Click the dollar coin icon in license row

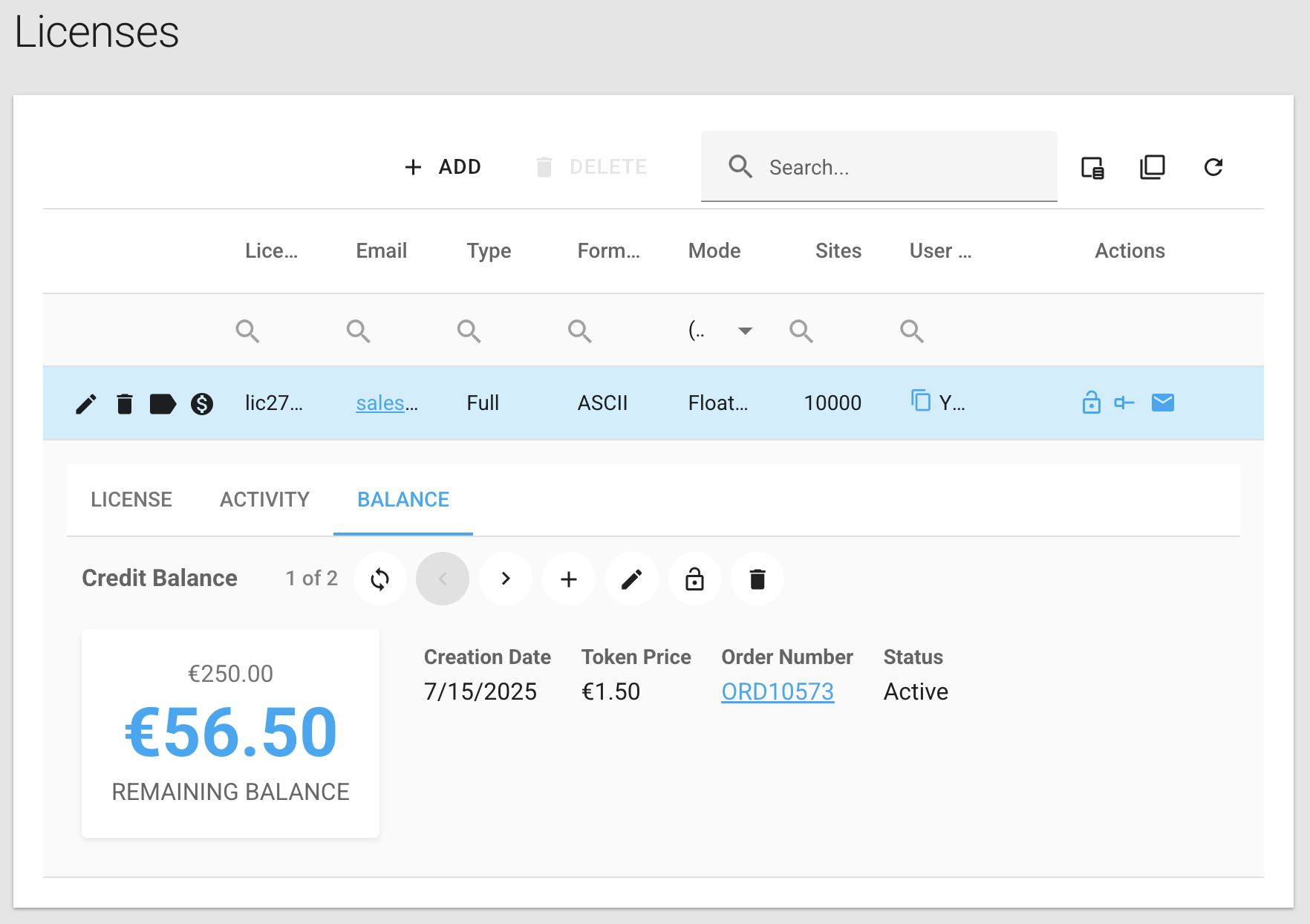(202, 403)
